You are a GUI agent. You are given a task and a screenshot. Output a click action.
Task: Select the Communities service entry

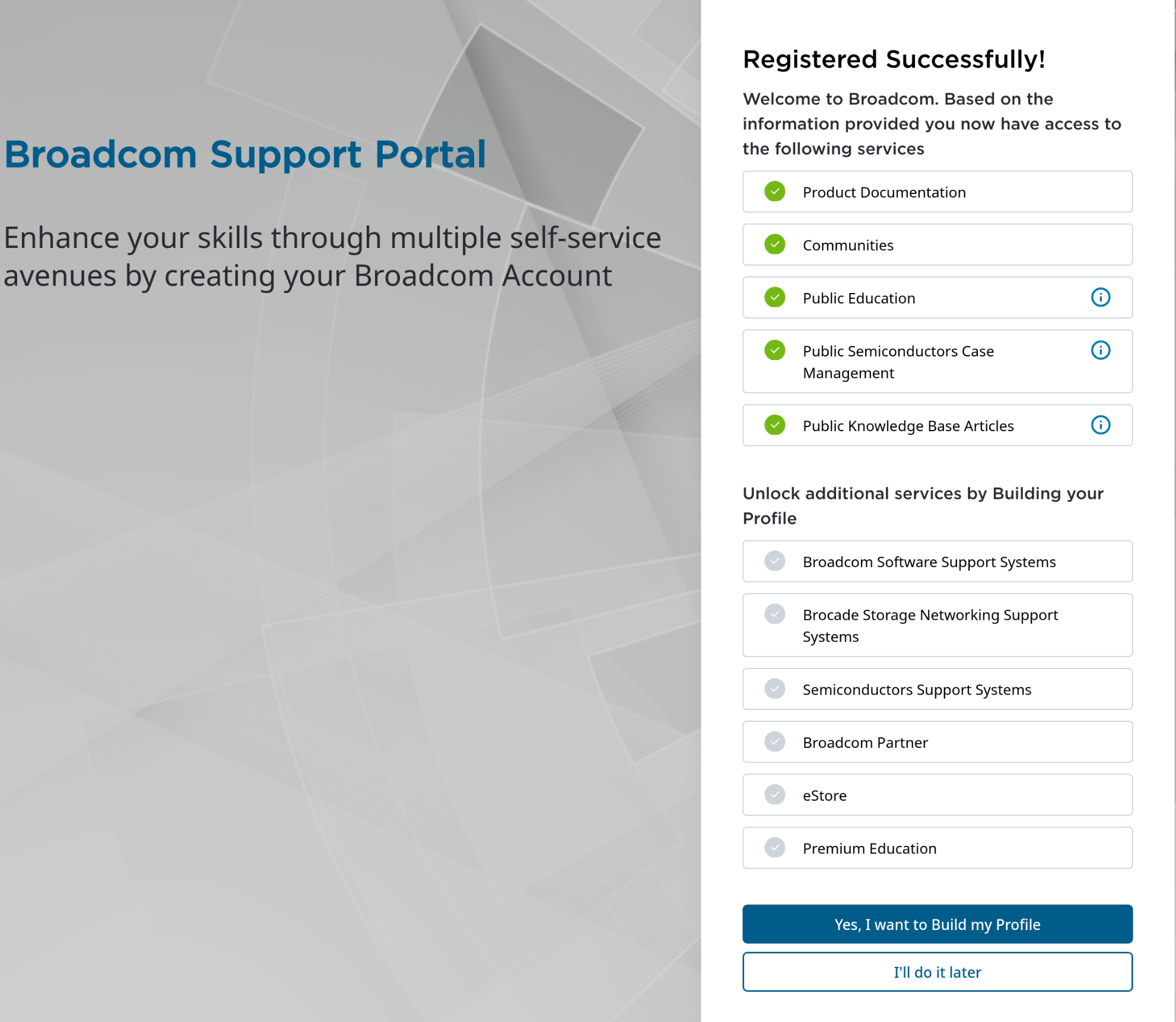pyautogui.click(x=937, y=244)
